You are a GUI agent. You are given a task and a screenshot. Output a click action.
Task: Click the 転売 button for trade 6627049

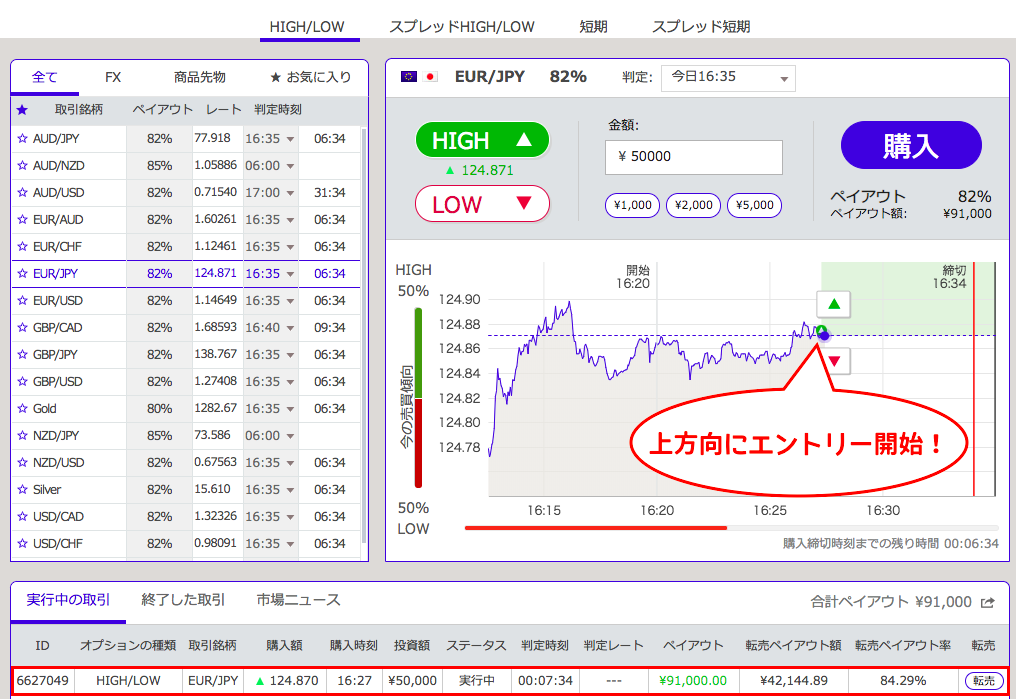[984, 681]
